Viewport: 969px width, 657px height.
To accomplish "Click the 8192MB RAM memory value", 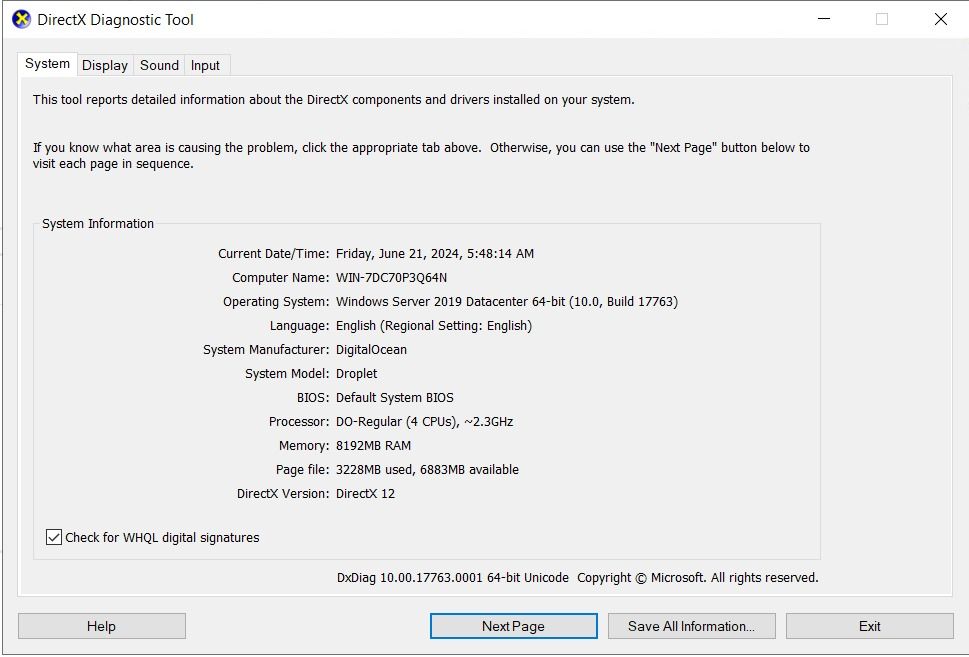I will point(373,446).
